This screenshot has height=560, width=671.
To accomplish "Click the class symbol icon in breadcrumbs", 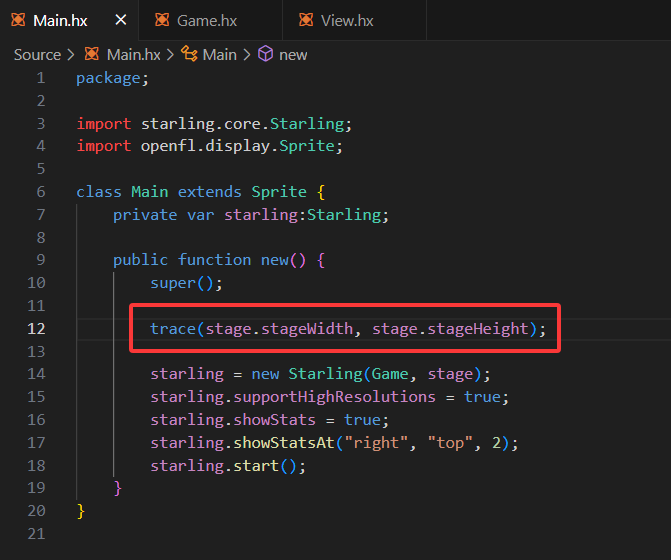I will (189, 54).
